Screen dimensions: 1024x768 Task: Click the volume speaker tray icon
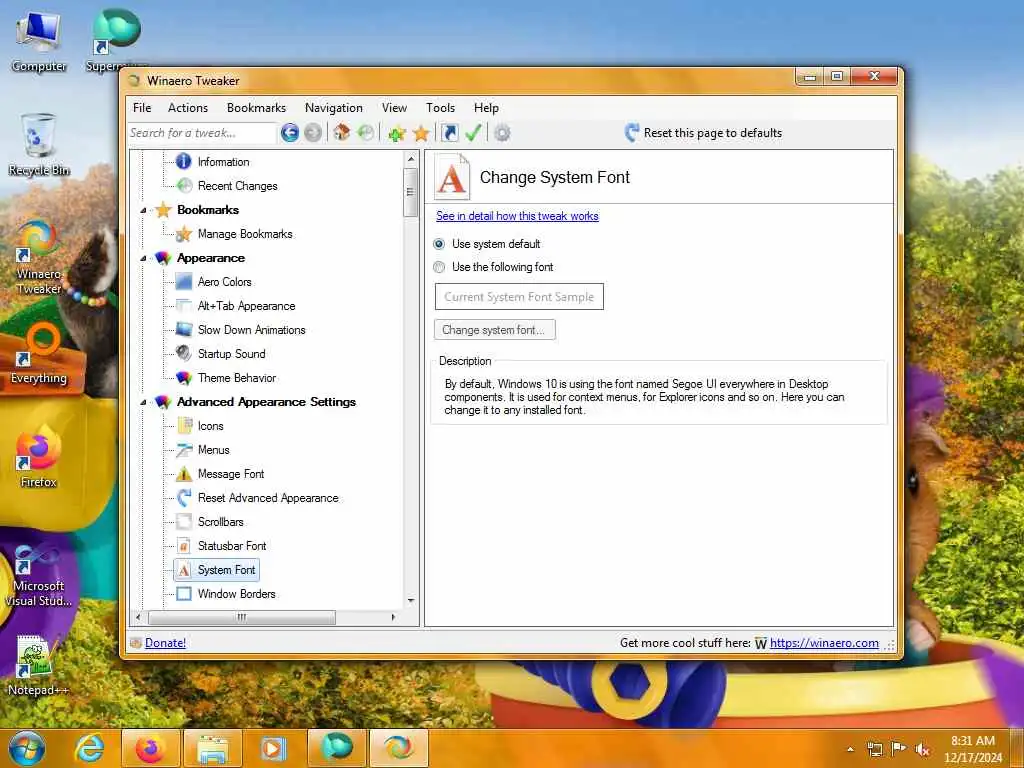(x=923, y=749)
